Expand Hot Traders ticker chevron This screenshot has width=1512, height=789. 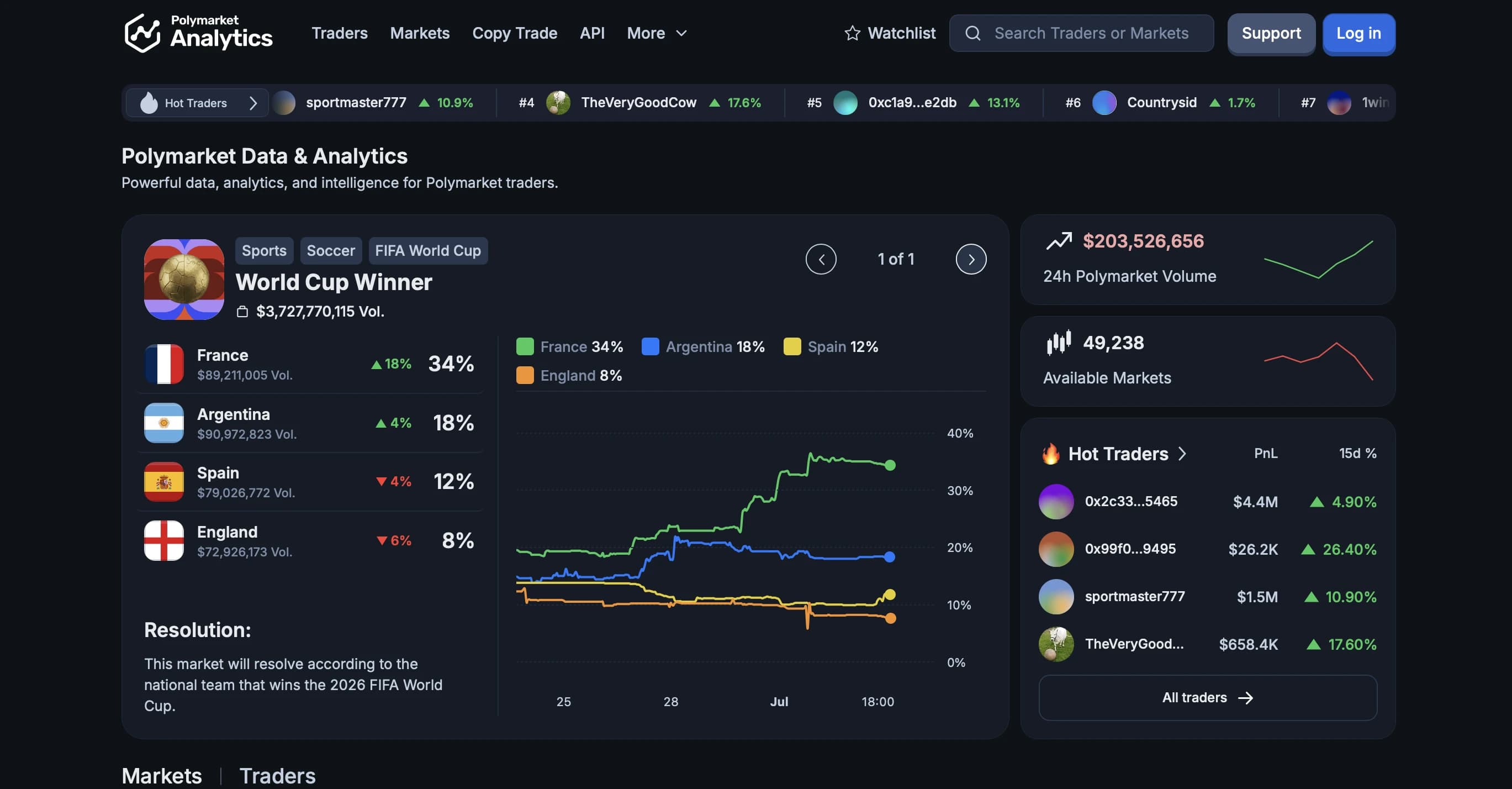click(x=253, y=103)
